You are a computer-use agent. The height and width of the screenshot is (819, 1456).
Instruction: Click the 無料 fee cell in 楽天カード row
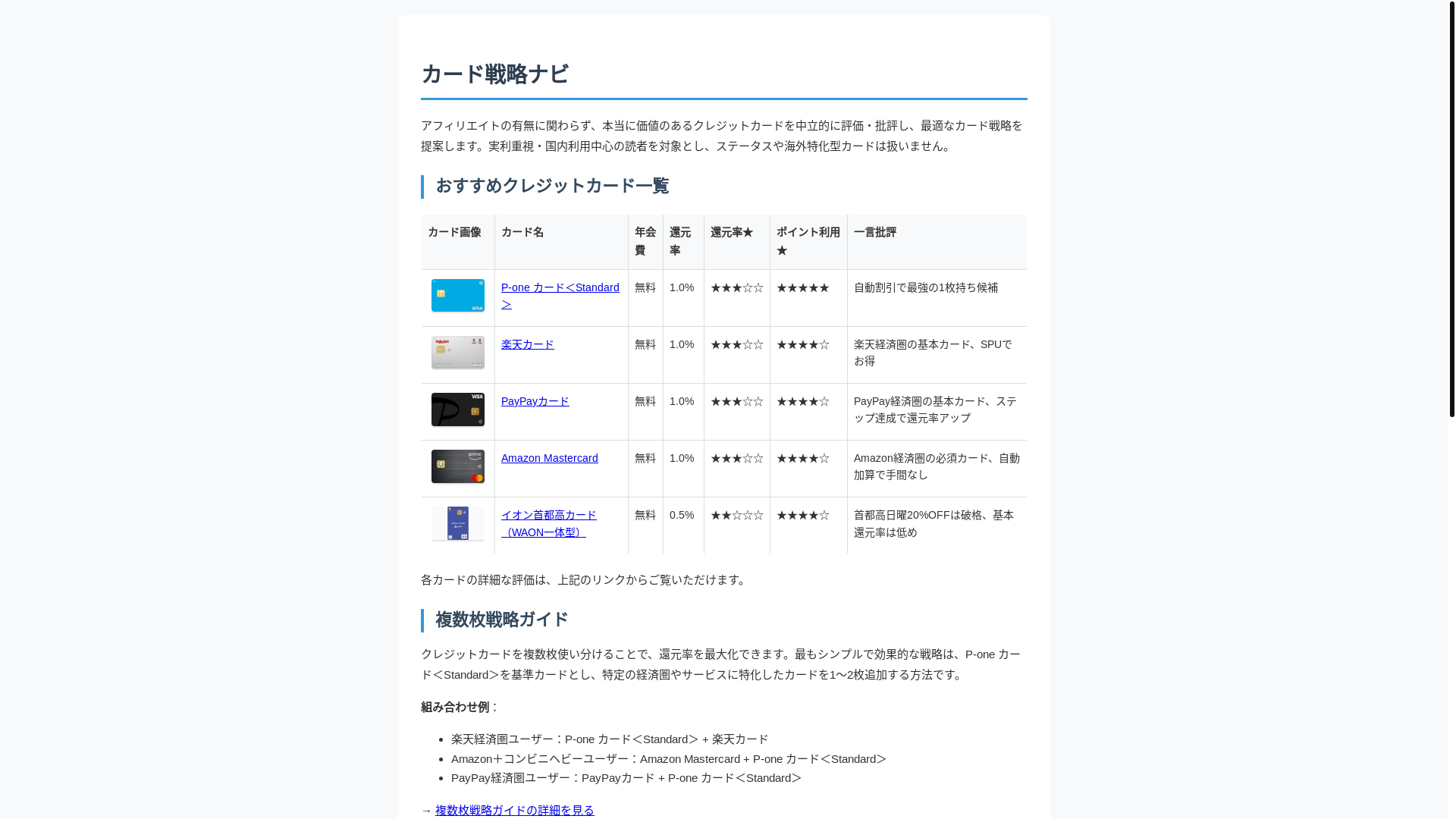click(645, 355)
